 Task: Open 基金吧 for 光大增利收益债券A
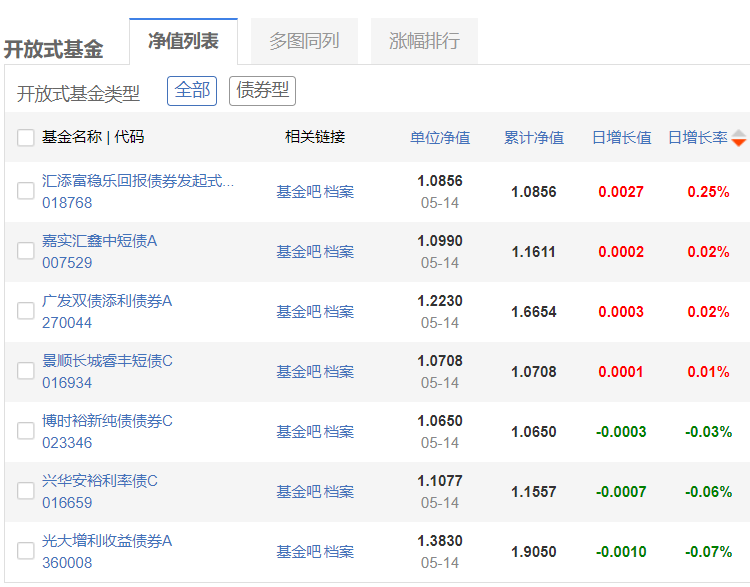tap(299, 552)
